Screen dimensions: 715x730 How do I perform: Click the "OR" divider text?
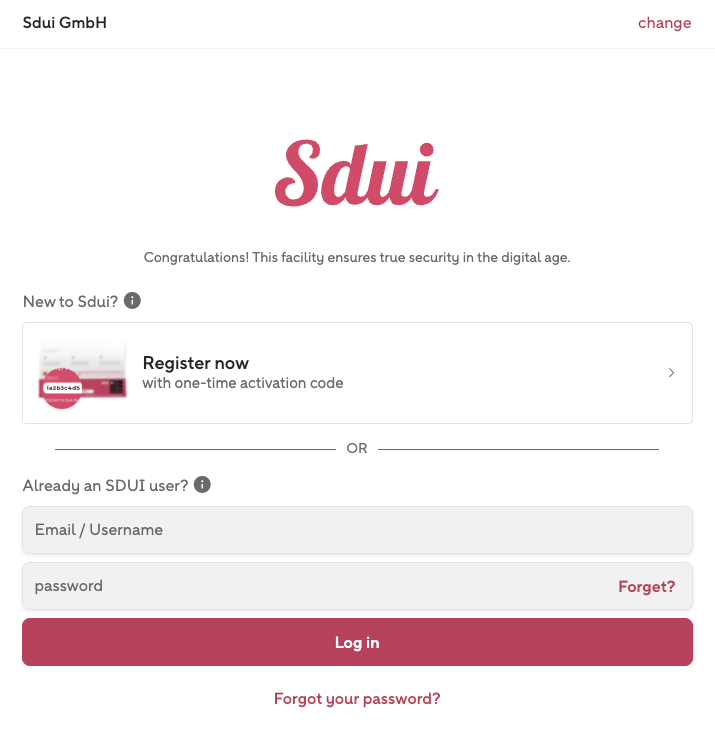tap(357, 449)
